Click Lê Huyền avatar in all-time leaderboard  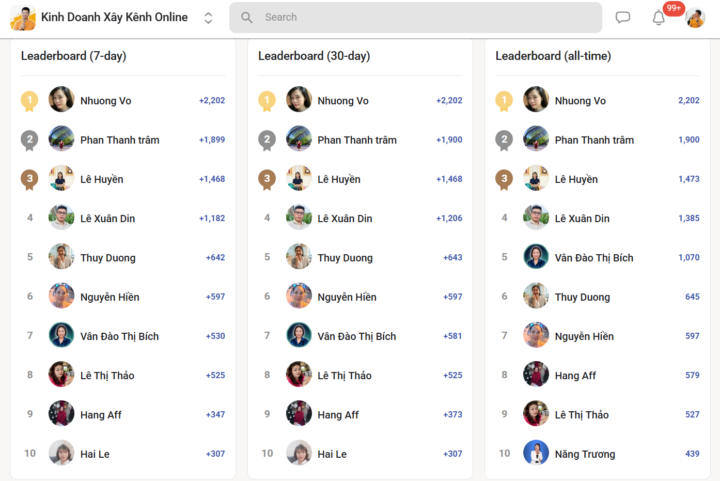[x=536, y=178]
